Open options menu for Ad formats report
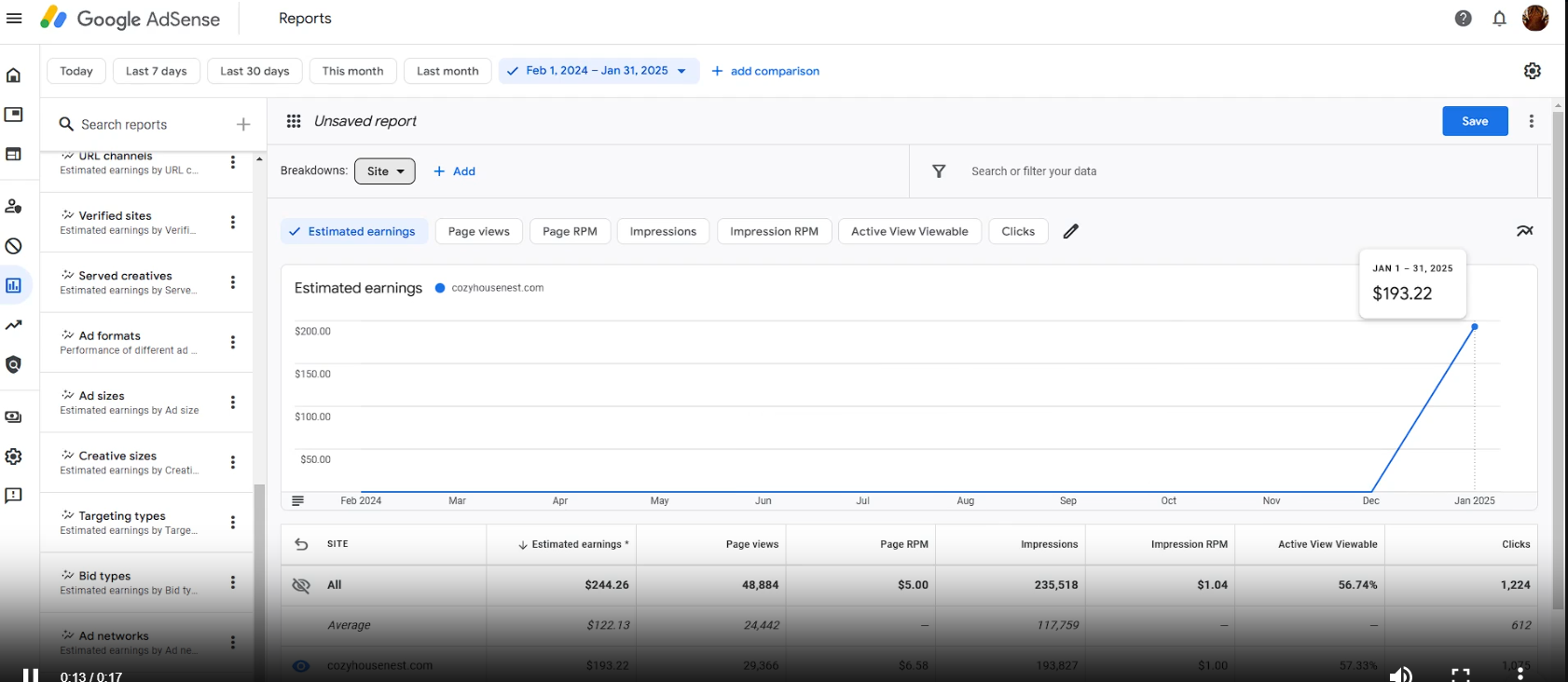 [233, 343]
